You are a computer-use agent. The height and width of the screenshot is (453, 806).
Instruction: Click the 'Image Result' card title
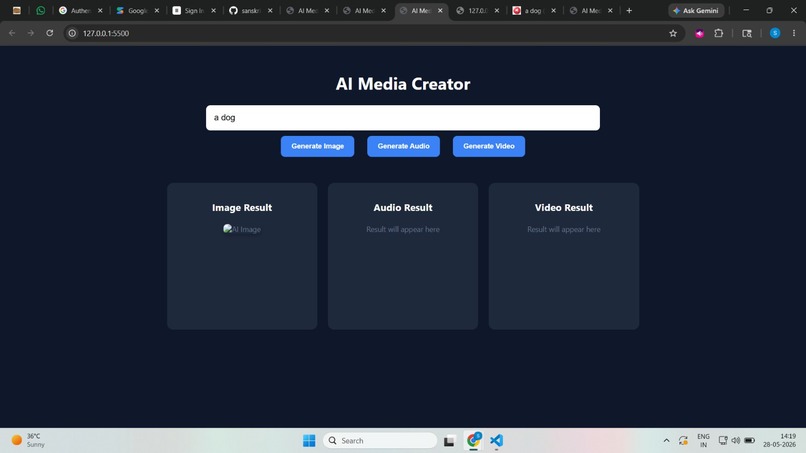242,208
